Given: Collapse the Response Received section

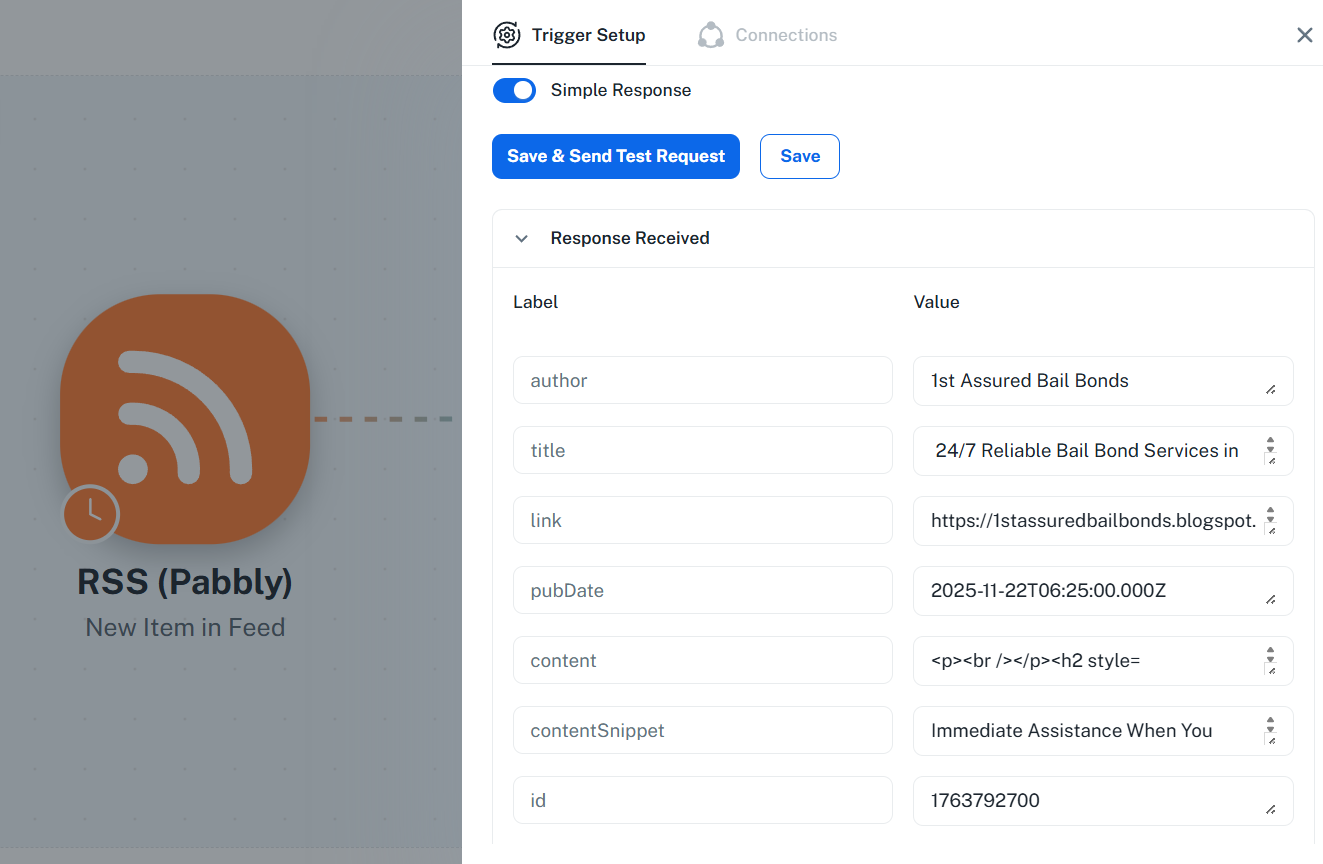Looking at the screenshot, I should tap(521, 239).
